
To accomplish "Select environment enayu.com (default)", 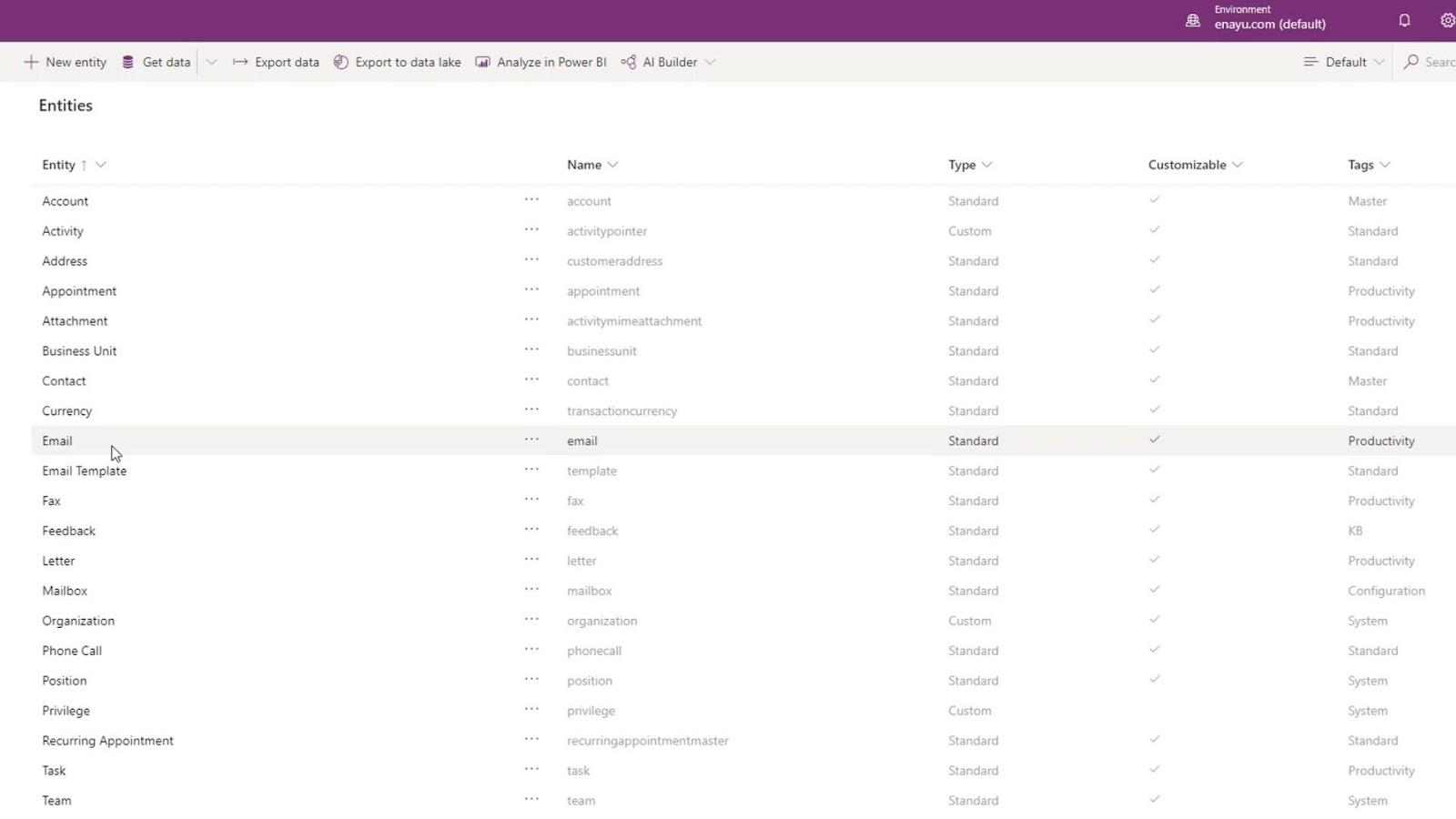I will pos(1269,25).
